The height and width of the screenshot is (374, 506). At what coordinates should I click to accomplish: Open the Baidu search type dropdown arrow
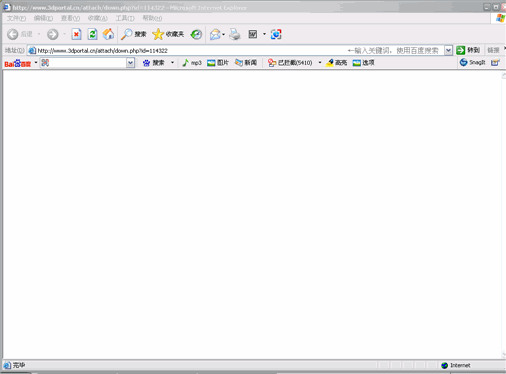tap(172, 63)
